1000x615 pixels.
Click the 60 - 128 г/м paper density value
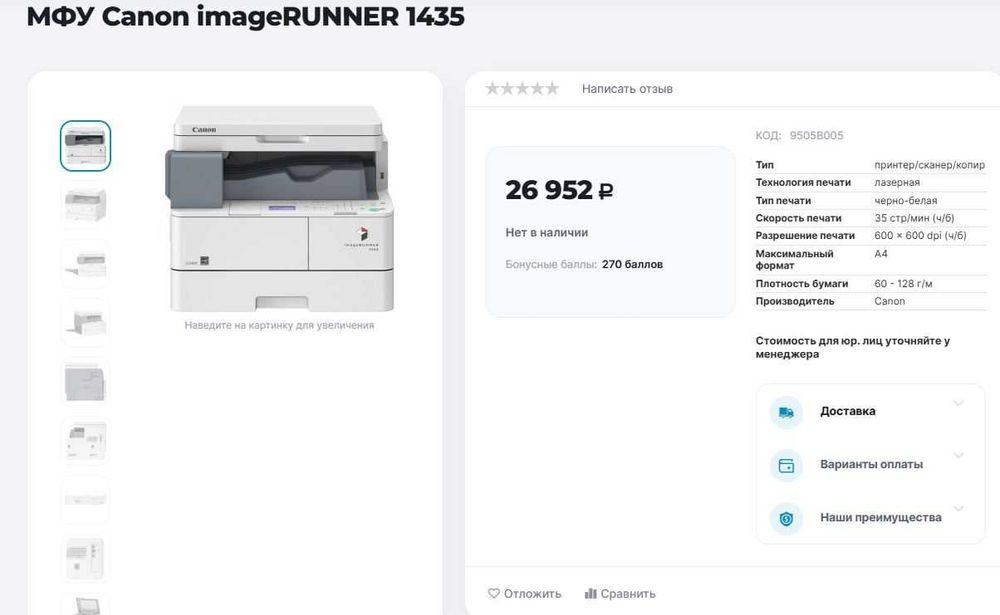pyautogui.click(x=904, y=283)
